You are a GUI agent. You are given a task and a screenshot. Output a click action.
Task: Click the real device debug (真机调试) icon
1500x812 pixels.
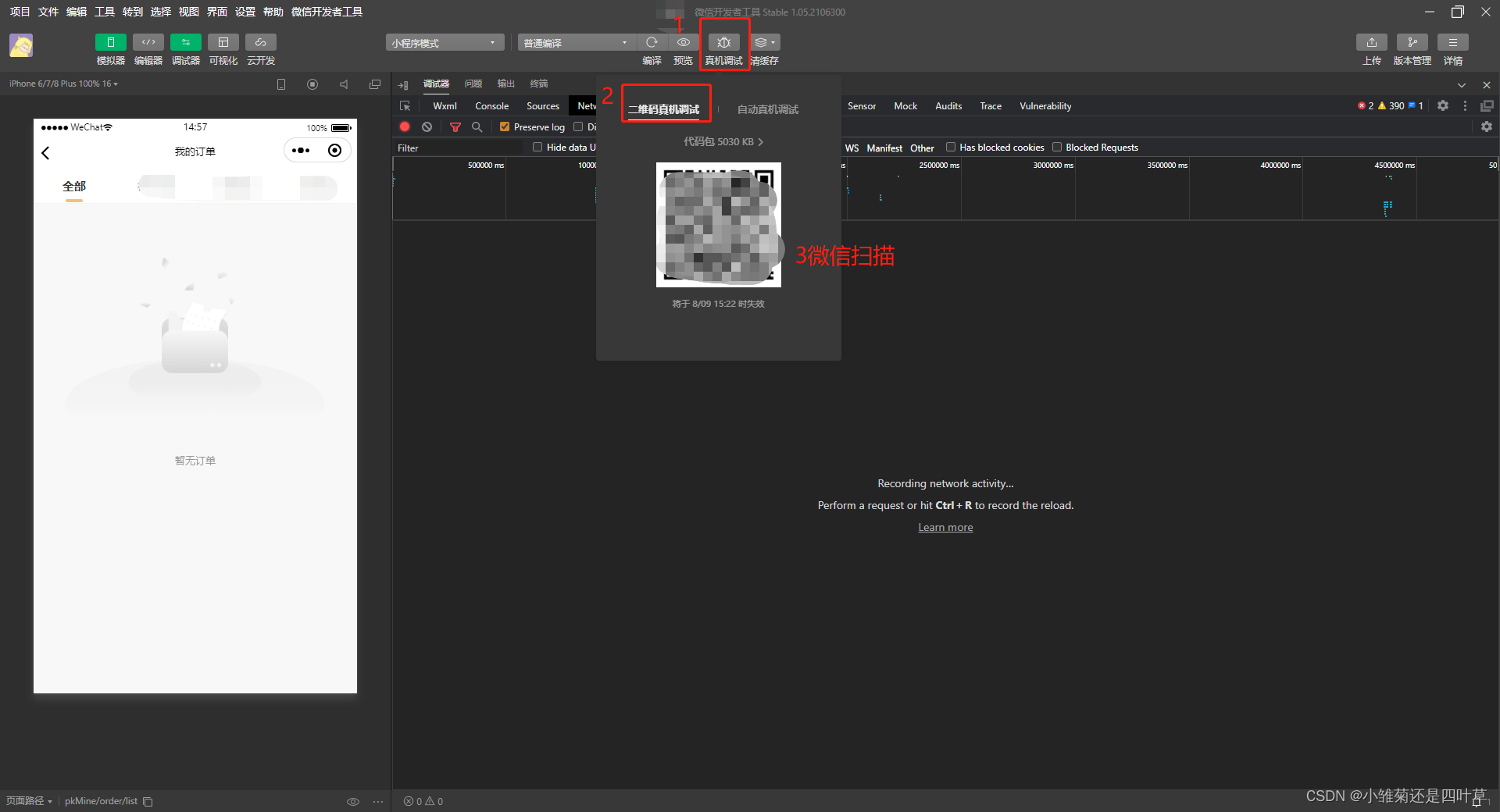(724, 42)
